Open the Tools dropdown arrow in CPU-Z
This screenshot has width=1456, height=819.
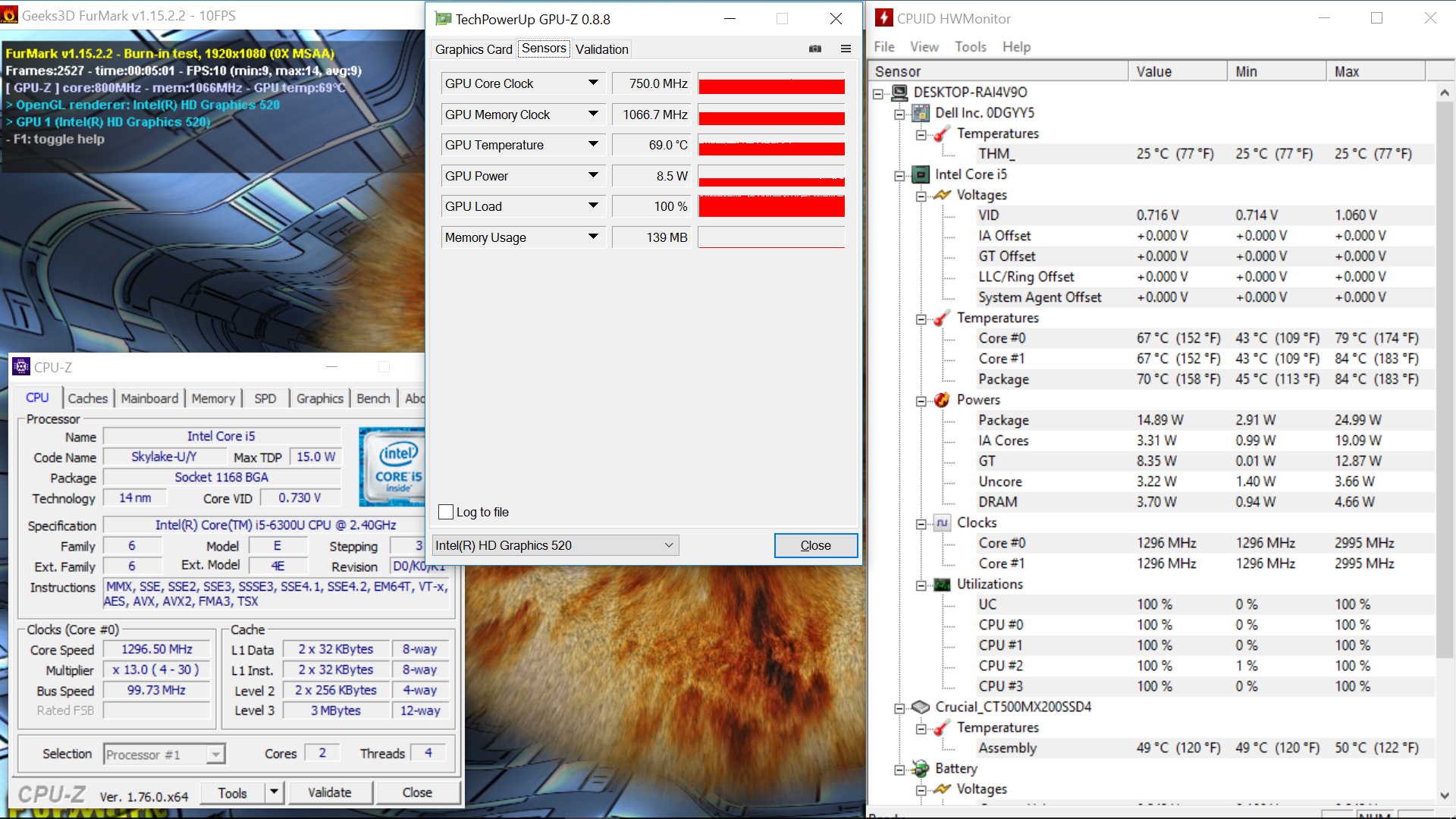[x=274, y=792]
